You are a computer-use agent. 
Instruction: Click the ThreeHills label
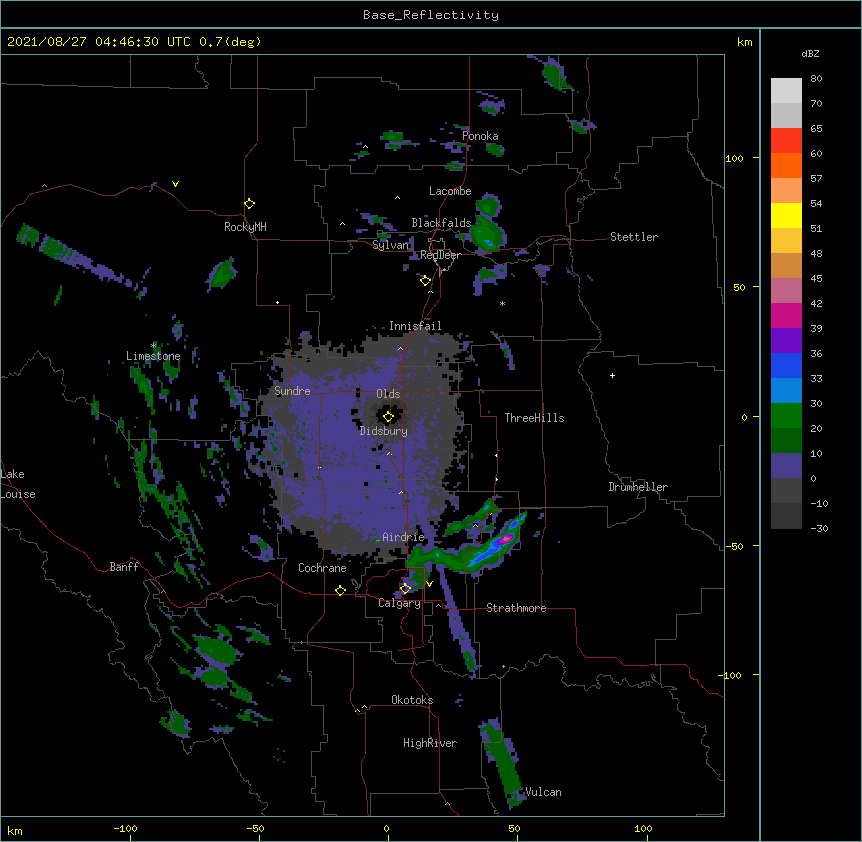pyautogui.click(x=534, y=418)
